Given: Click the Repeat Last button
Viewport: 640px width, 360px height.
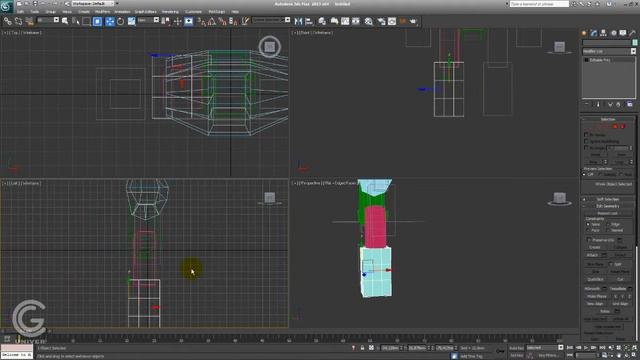Looking at the screenshot, I should (x=607, y=213).
